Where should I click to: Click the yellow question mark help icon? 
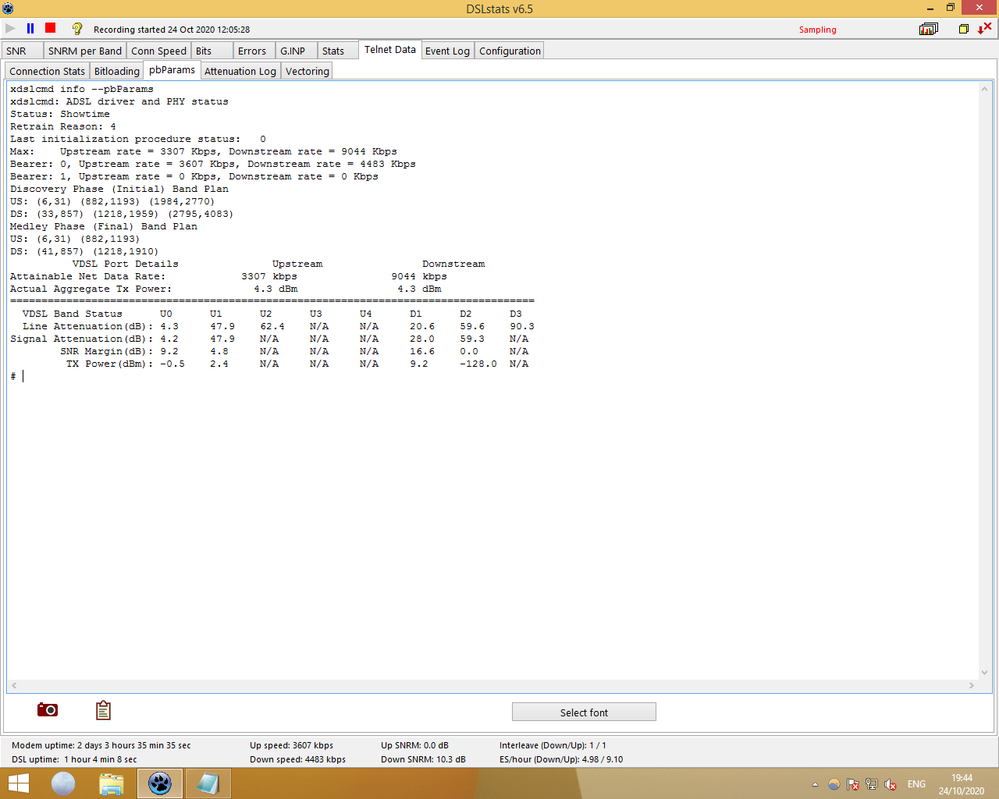click(x=78, y=29)
